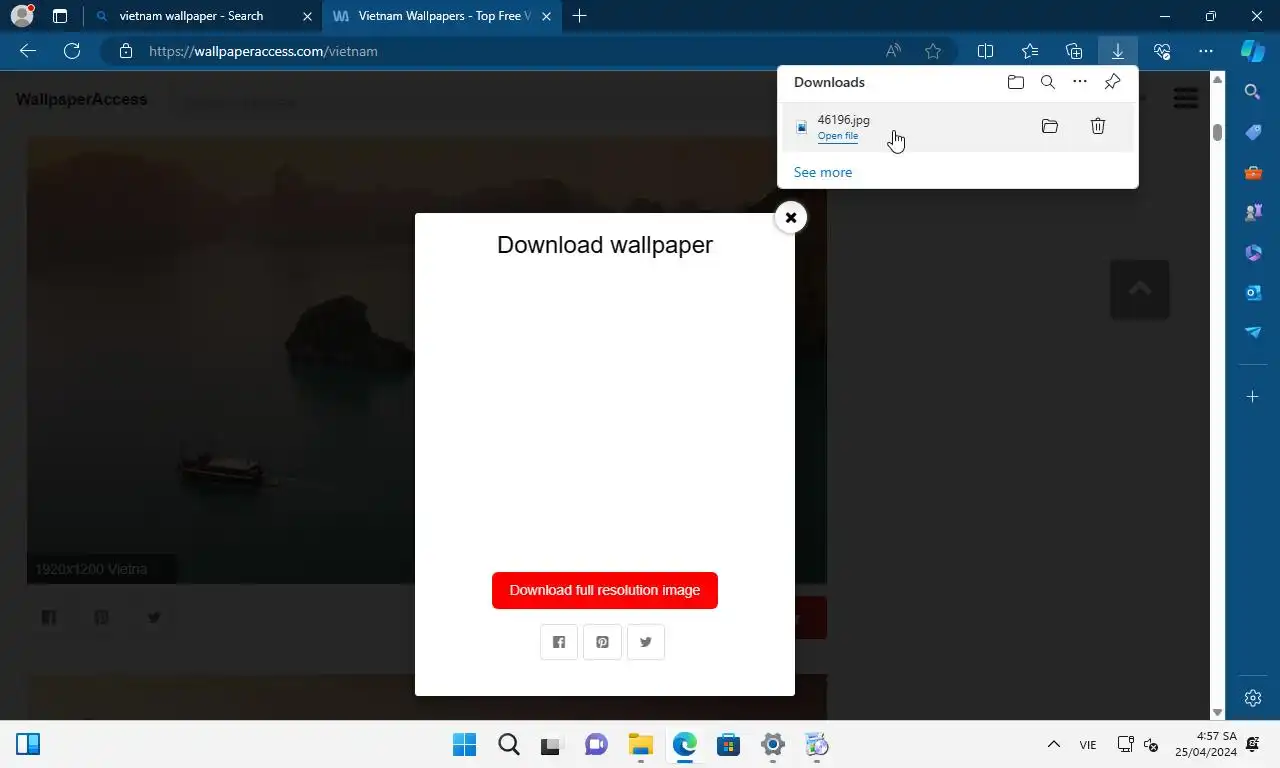Open Windows taskbar Search
Screen dimensions: 1280x768
click(x=508, y=745)
